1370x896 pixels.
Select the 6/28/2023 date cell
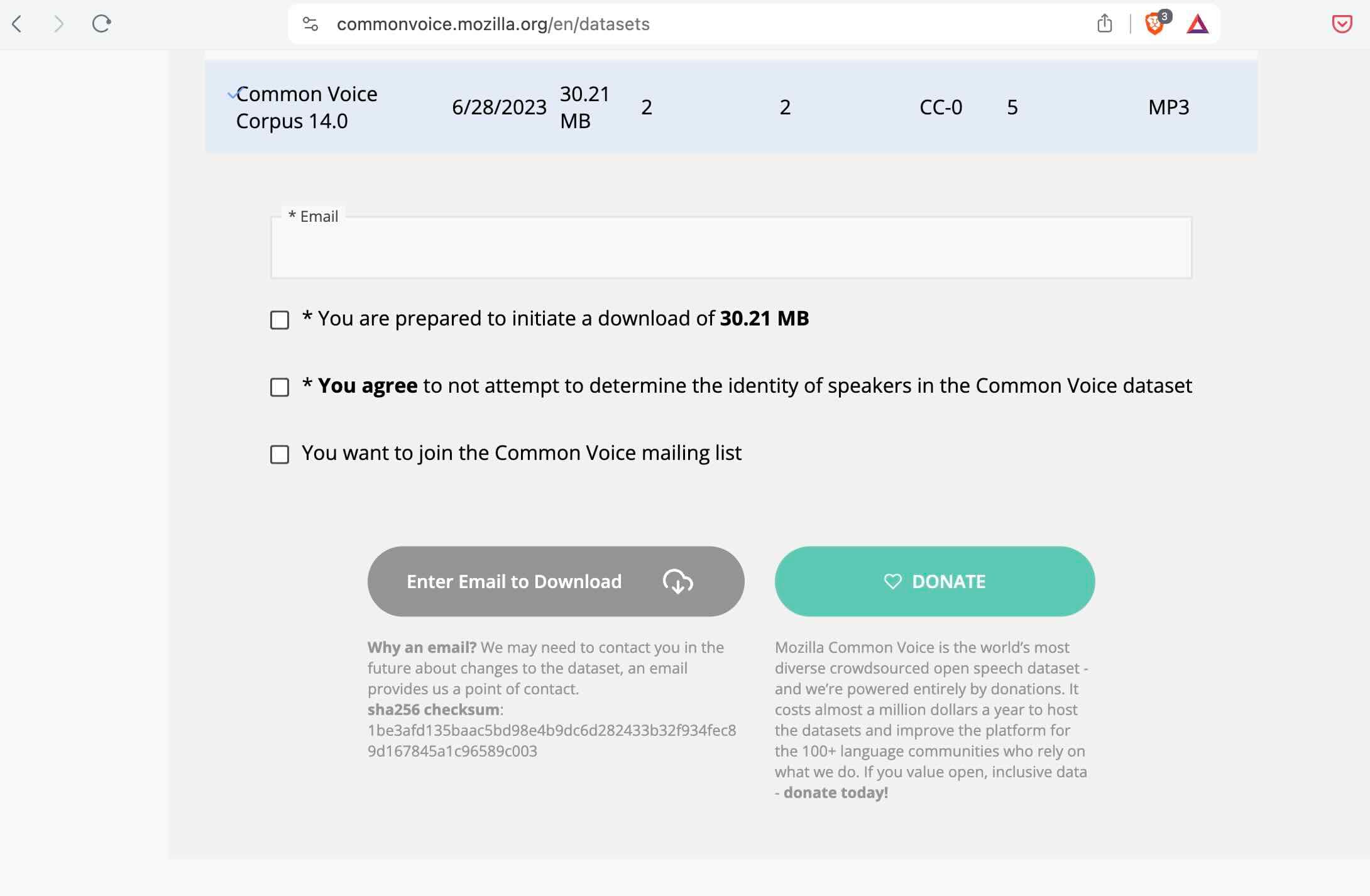499,107
